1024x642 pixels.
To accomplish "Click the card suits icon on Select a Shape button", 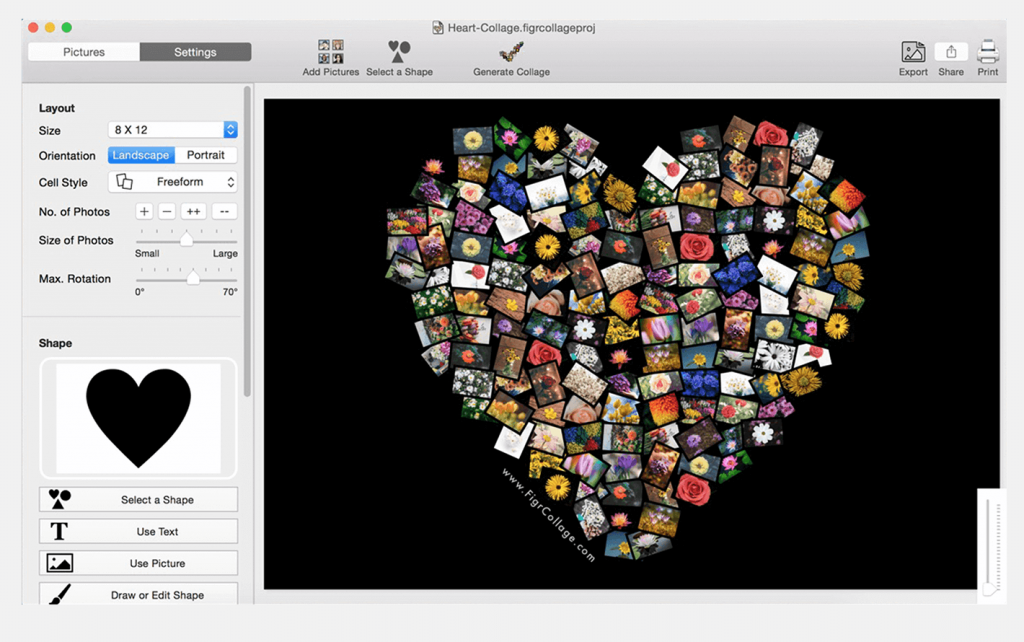I will [59, 500].
